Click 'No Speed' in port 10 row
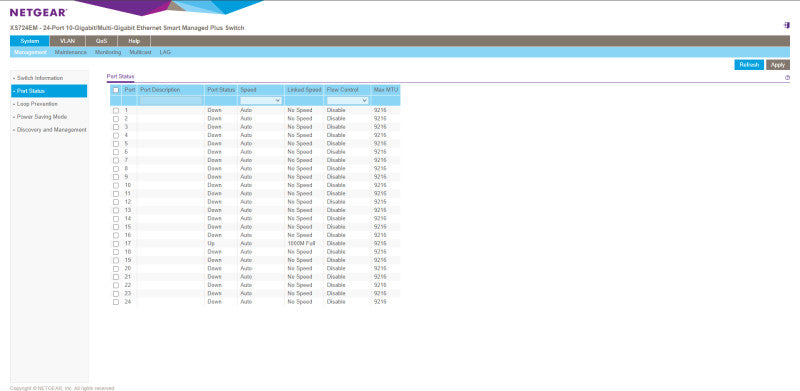This screenshot has width=800, height=391. (299, 185)
